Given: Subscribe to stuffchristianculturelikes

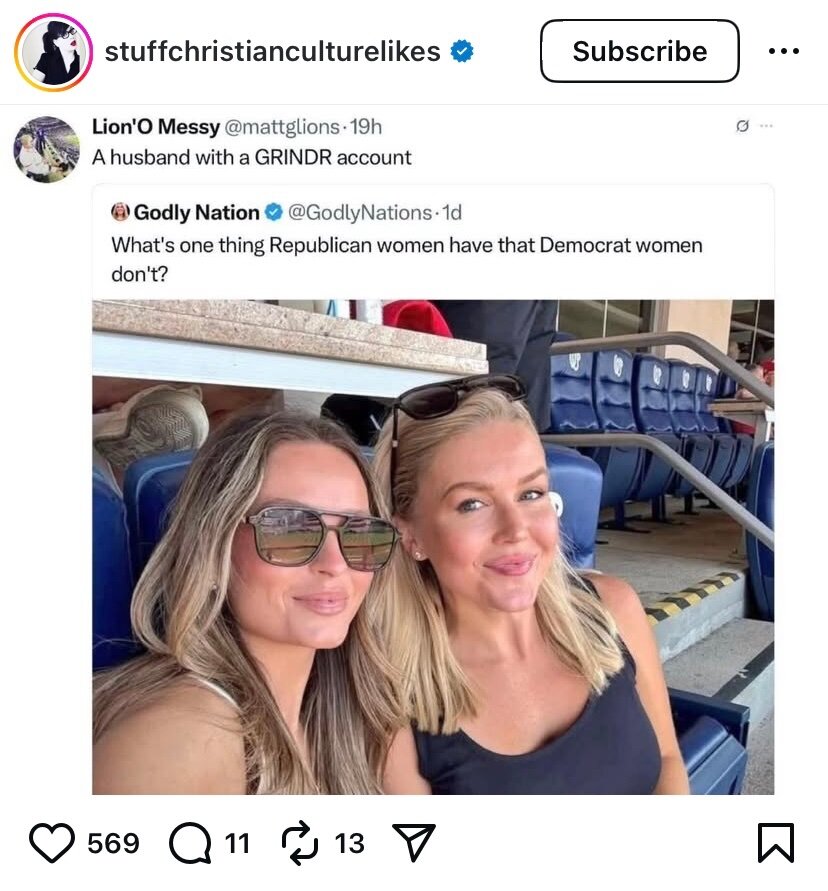Looking at the screenshot, I should [639, 52].
